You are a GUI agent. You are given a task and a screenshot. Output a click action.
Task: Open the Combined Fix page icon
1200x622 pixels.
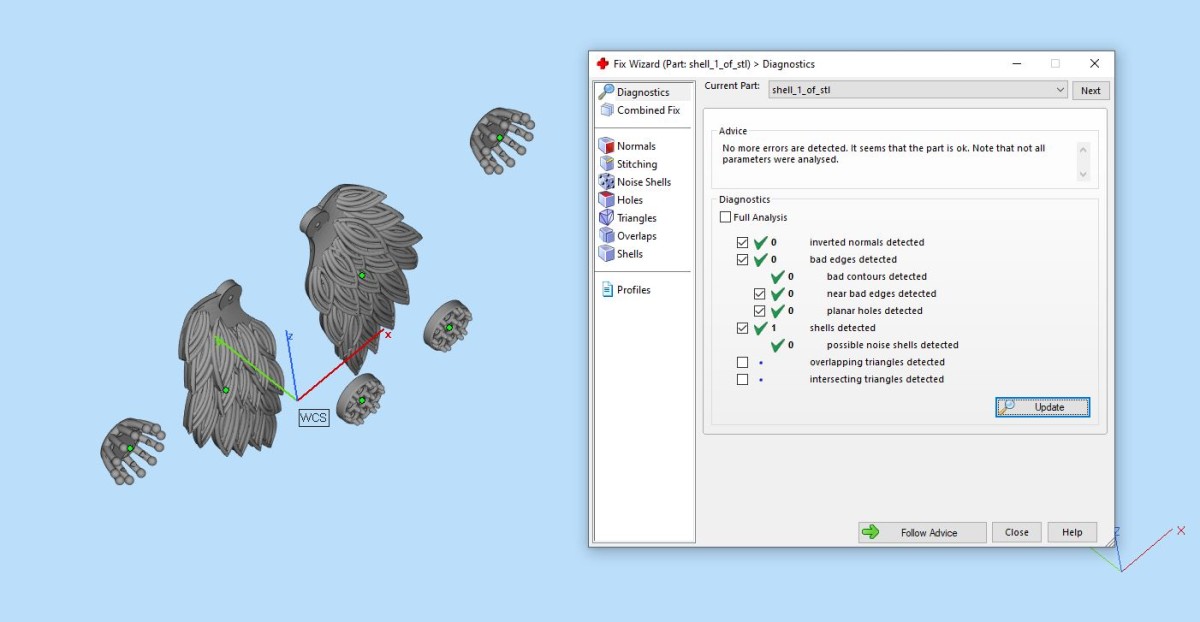[607, 110]
